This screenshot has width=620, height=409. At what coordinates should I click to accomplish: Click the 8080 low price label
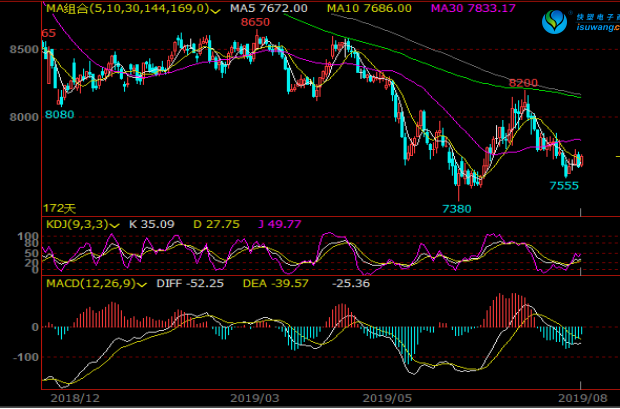[x=59, y=115]
